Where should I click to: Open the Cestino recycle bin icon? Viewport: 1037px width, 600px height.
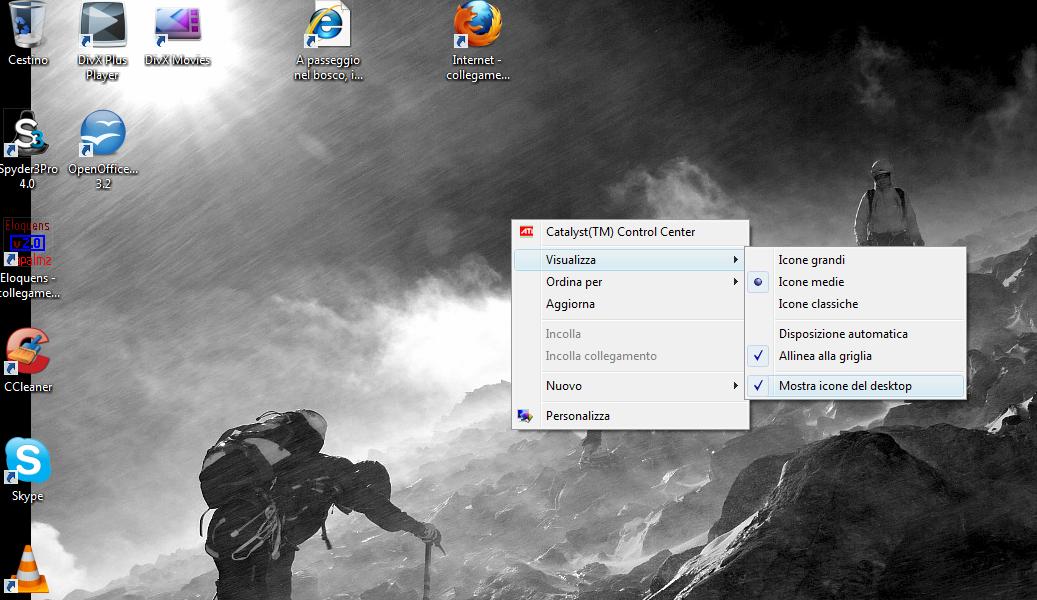tap(28, 27)
